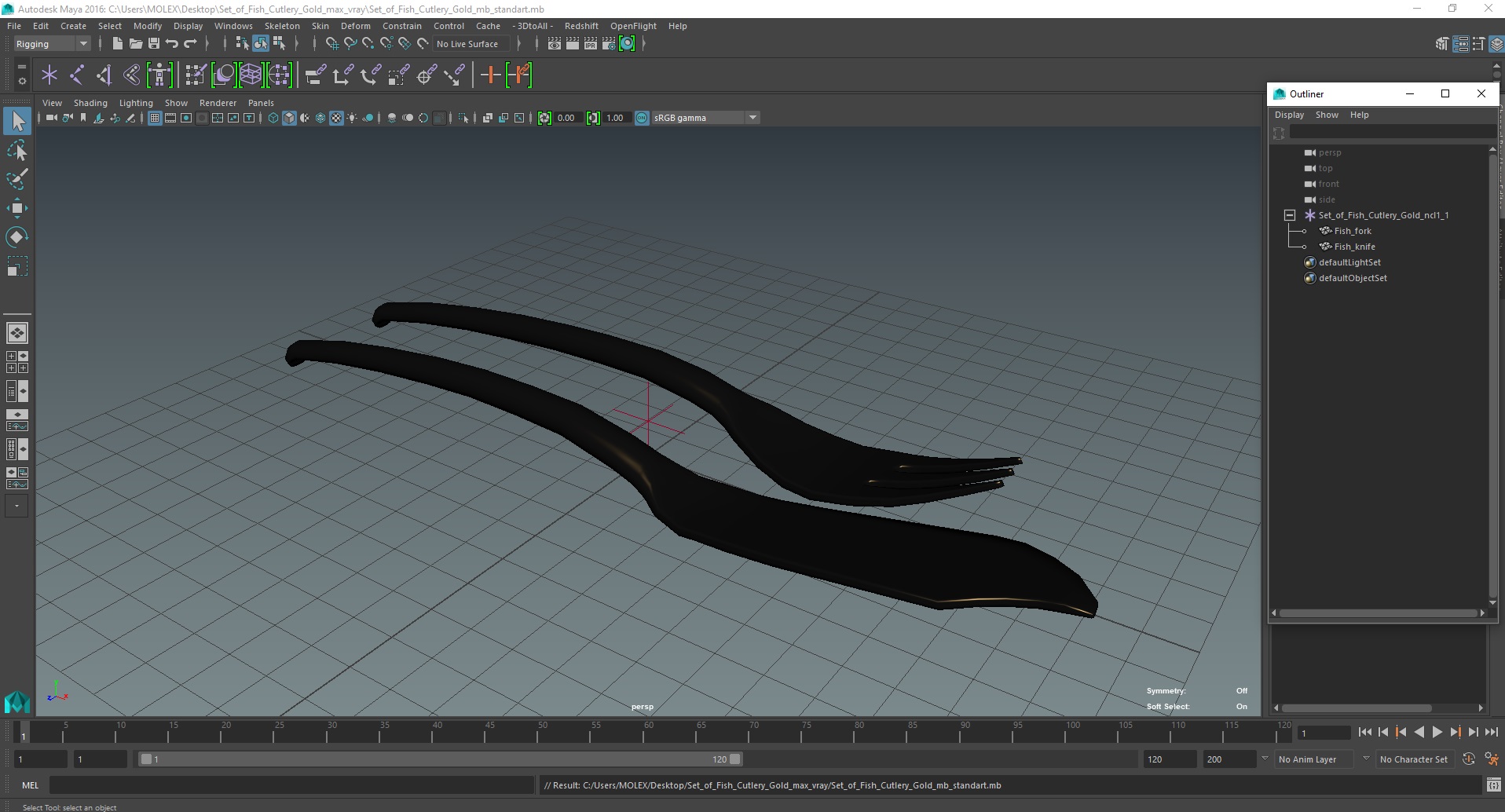Image resolution: width=1505 pixels, height=812 pixels.
Task: Open the Redshift menu
Action: tap(581, 26)
